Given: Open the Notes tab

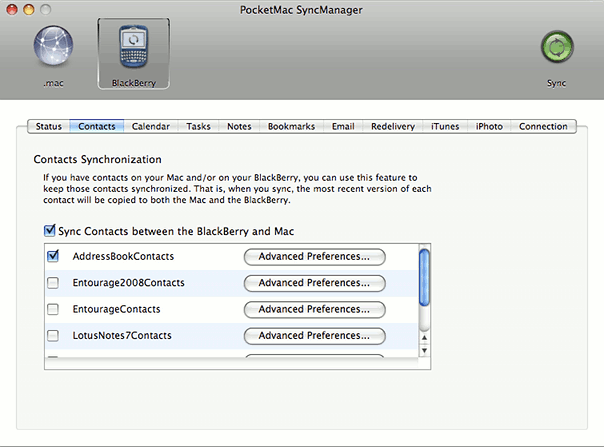Looking at the screenshot, I should point(239,126).
